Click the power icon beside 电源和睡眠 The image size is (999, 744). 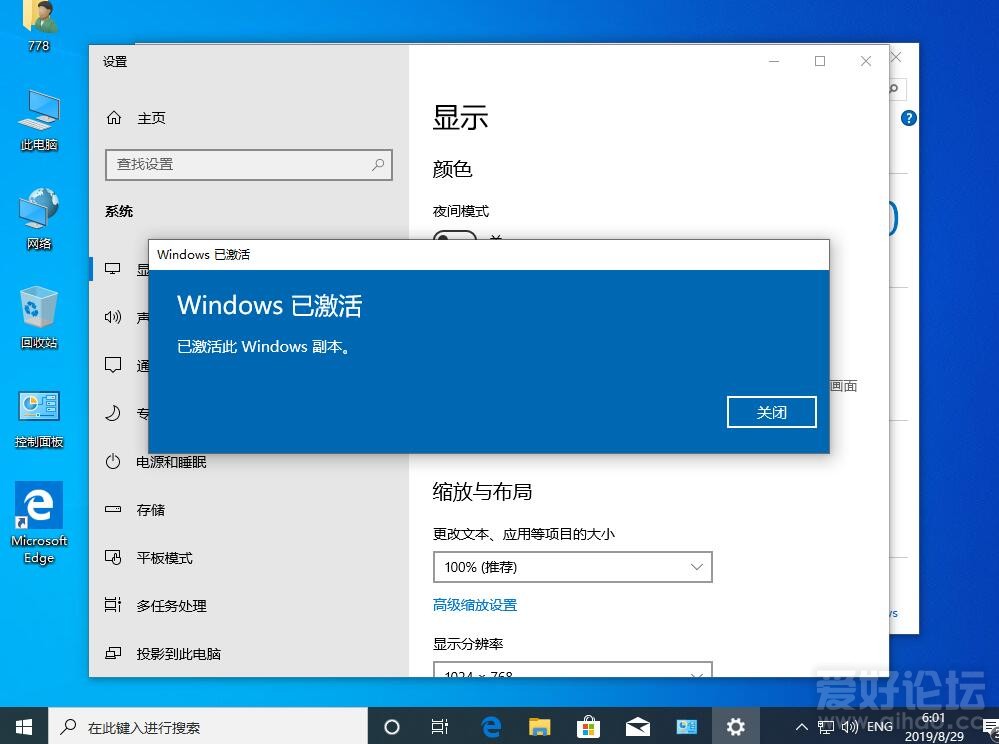pyautogui.click(x=113, y=461)
